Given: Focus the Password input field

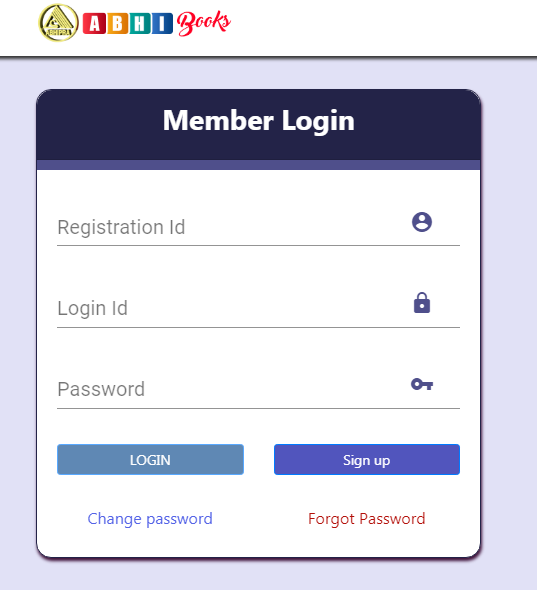Looking at the screenshot, I should 259,389.
